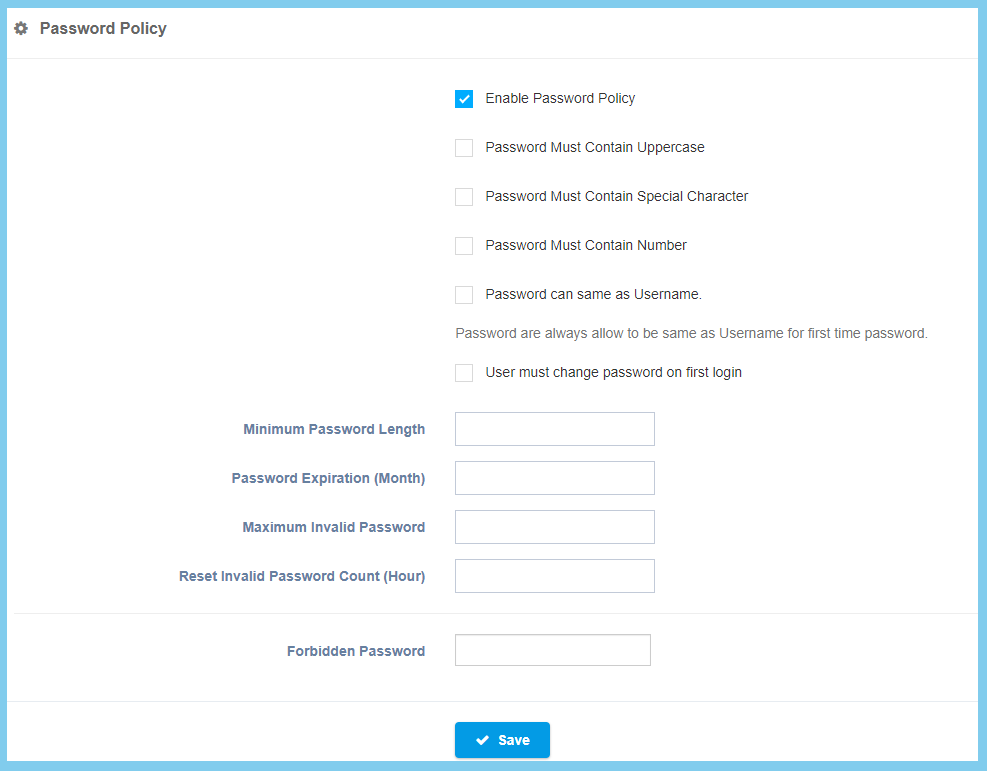This screenshot has height=771, width=987.
Task: Click the Minimum Password Length label
Action: 334,429
